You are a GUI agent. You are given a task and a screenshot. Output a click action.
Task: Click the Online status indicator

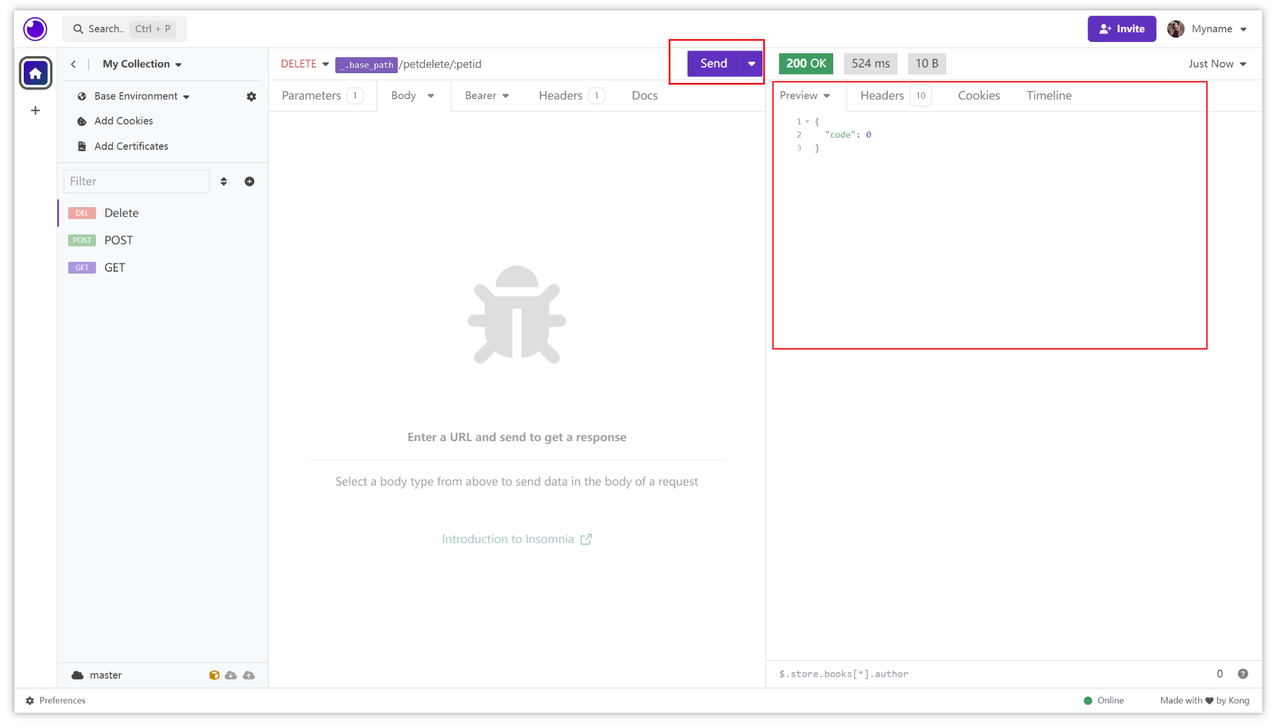click(1104, 701)
